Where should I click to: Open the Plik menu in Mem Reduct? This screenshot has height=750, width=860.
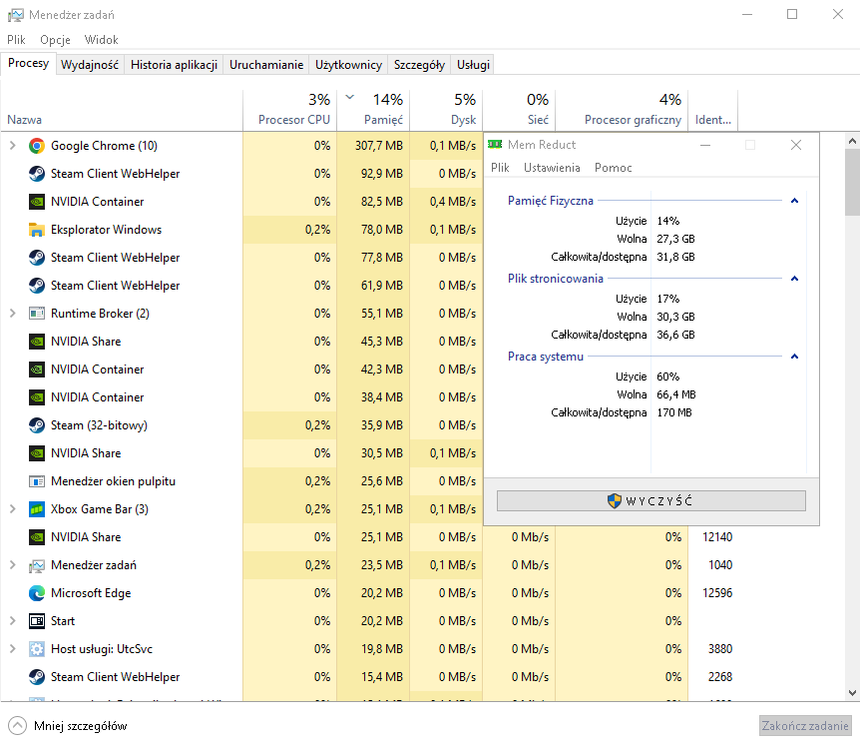pyautogui.click(x=500, y=167)
